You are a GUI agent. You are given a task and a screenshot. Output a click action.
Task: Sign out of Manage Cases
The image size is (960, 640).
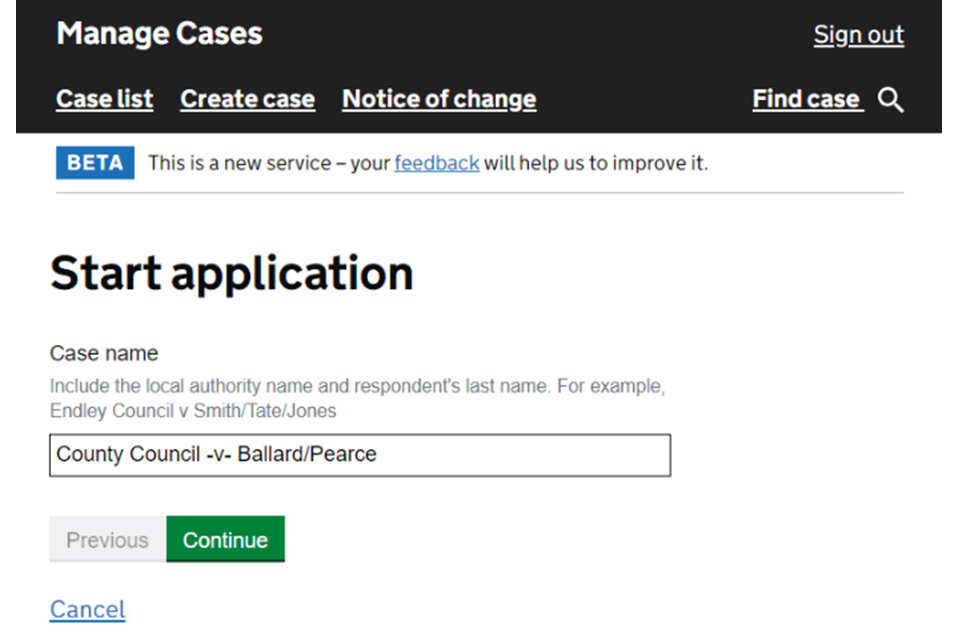click(x=858, y=35)
